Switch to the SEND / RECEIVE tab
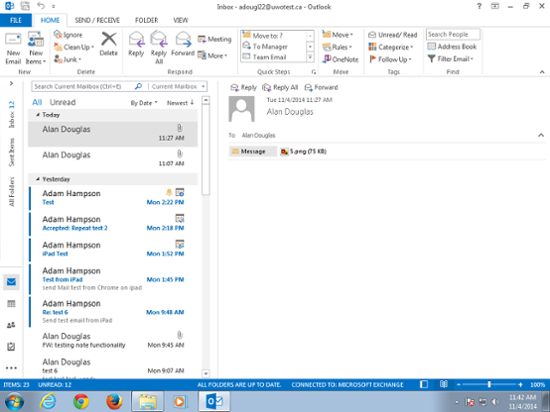The height and width of the screenshot is (412, 550). pyautogui.click(x=97, y=20)
